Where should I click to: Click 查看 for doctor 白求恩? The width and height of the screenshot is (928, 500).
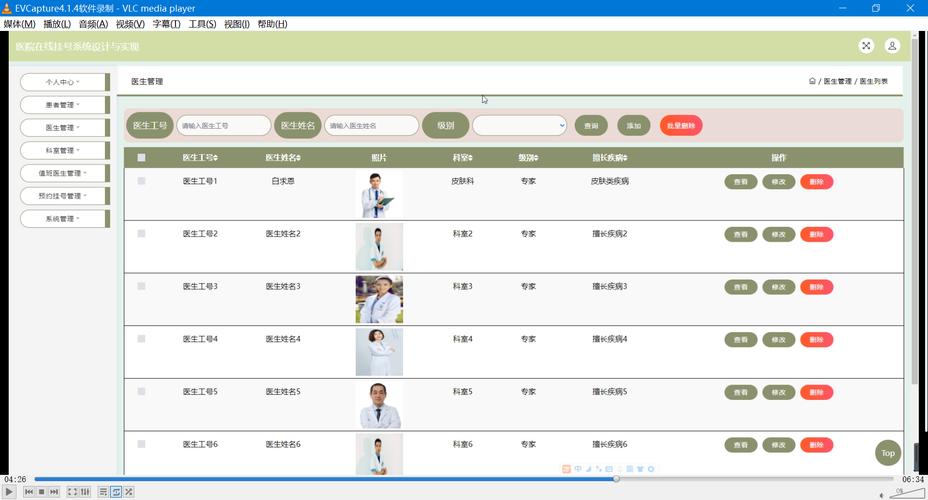pyautogui.click(x=741, y=182)
